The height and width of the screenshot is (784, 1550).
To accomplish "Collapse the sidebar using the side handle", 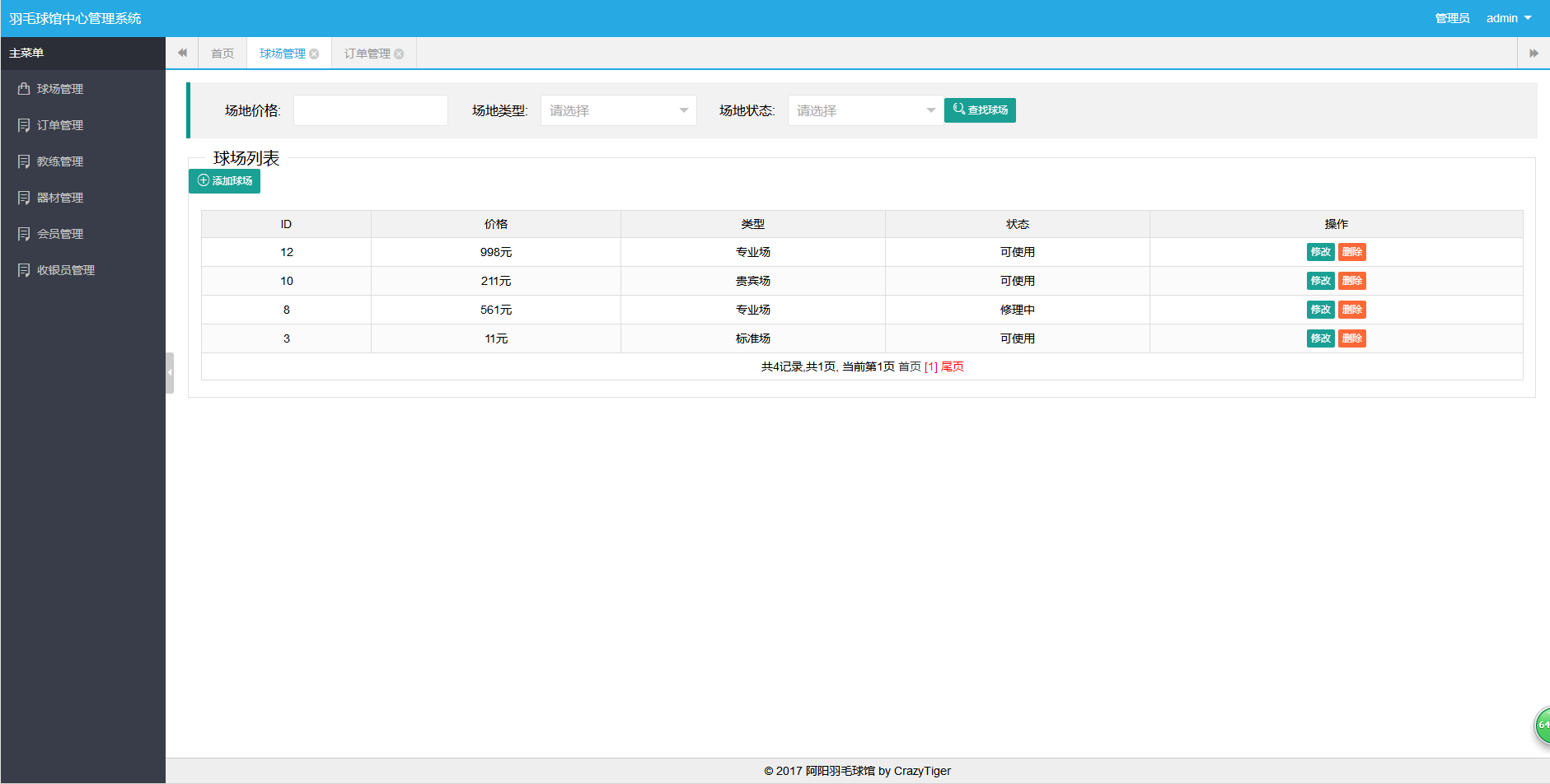I will coord(170,372).
